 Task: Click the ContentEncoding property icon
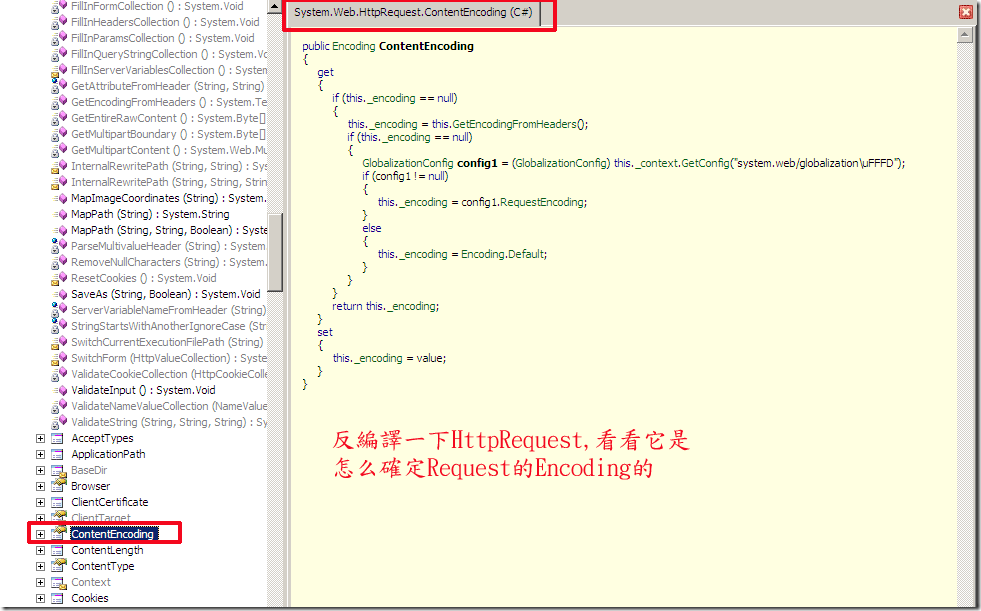pyautogui.click(x=58, y=533)
